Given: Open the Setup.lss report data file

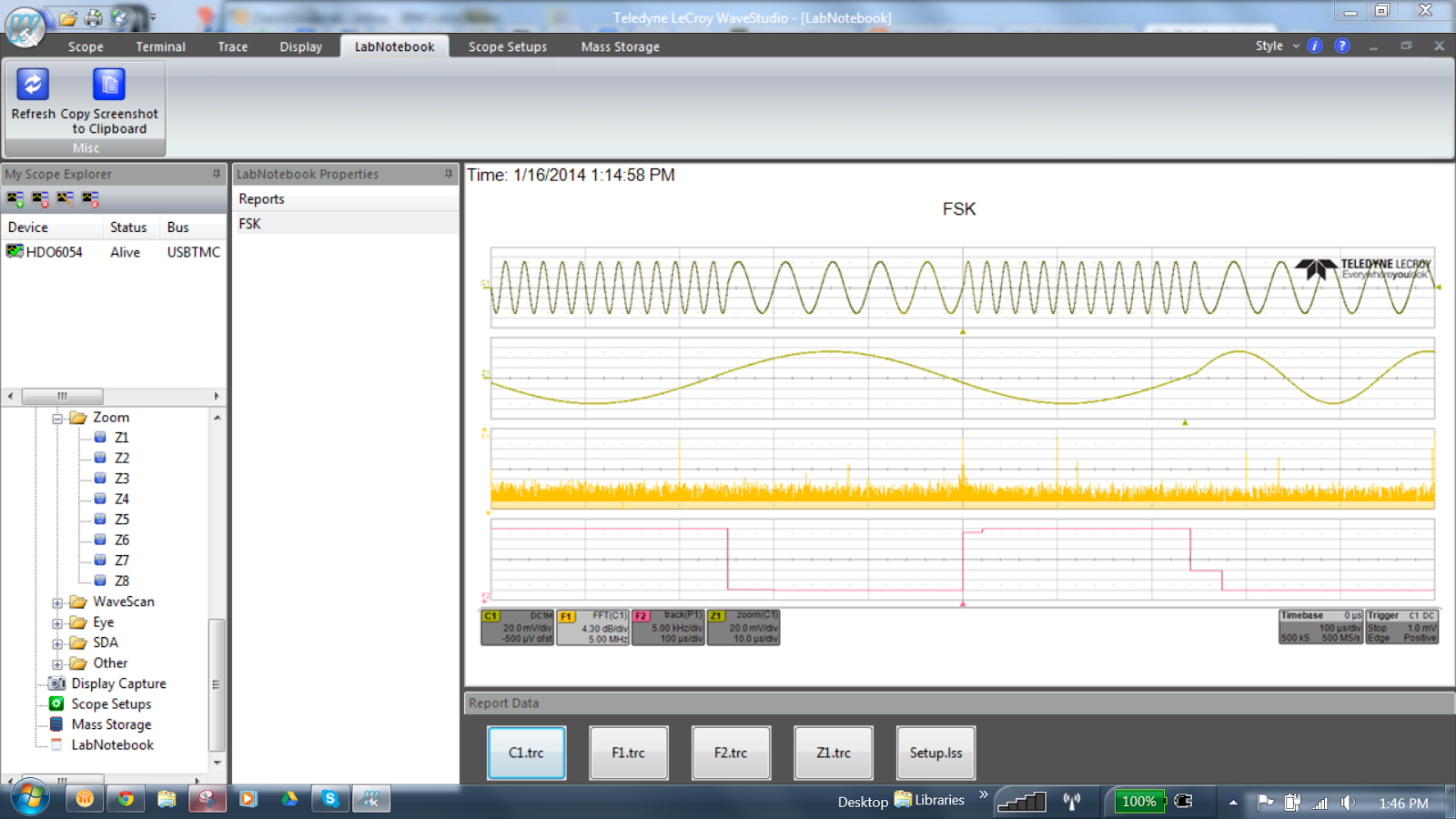Looking at the screenshot, I should (935, 753).
